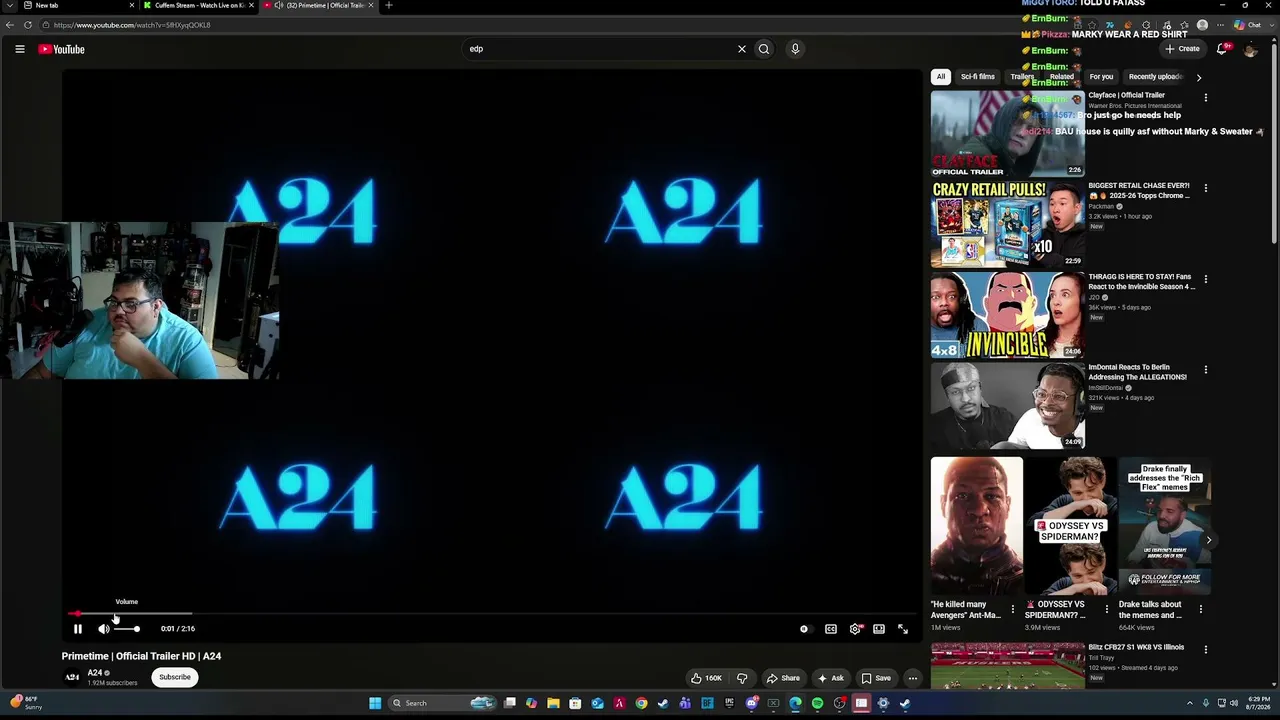Open the Create button on YouTube
Image resolution: width=1280 pixels, height=720 pixels.
[1182, 49]
